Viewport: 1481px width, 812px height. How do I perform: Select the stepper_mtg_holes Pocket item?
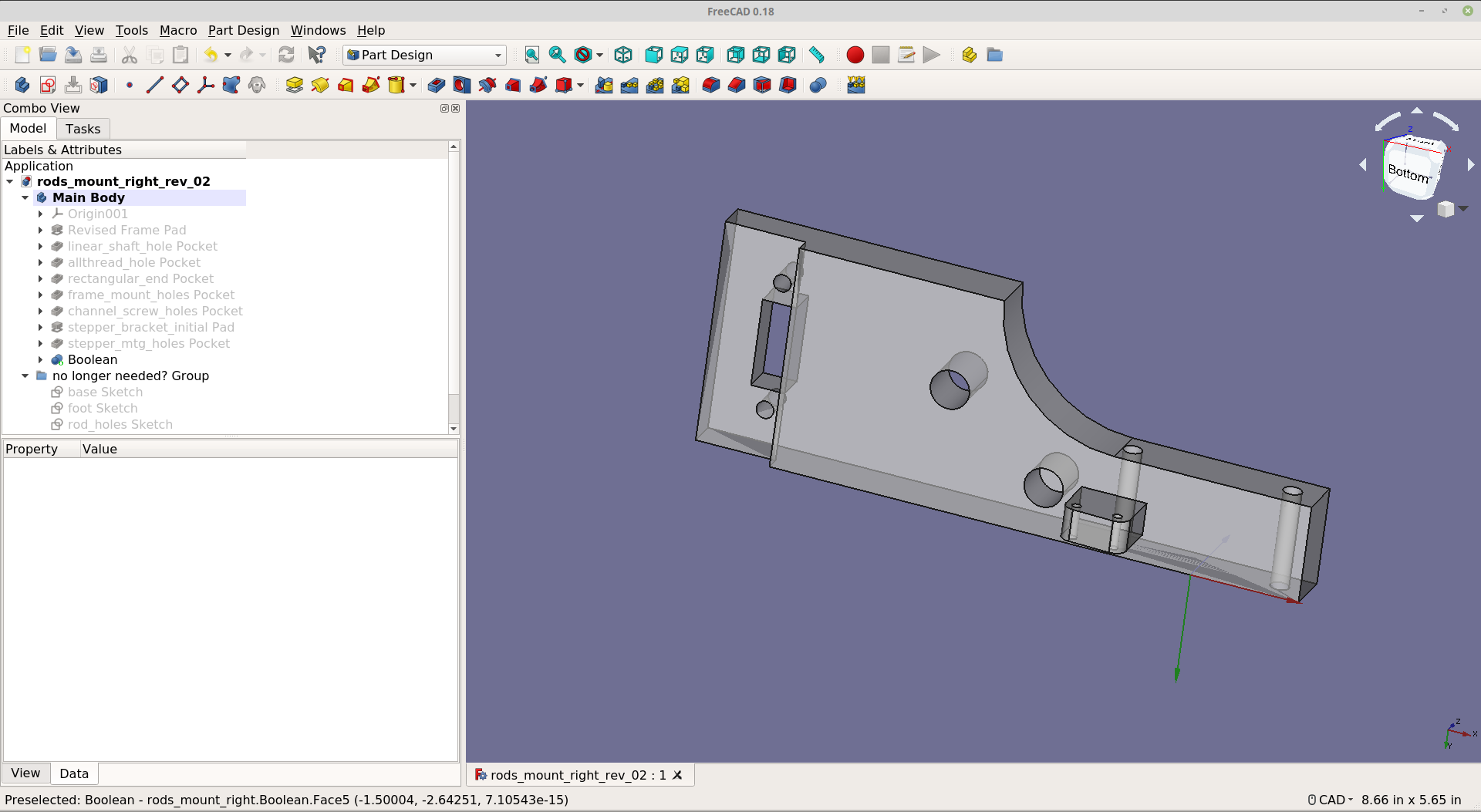(x=149, y=343)
